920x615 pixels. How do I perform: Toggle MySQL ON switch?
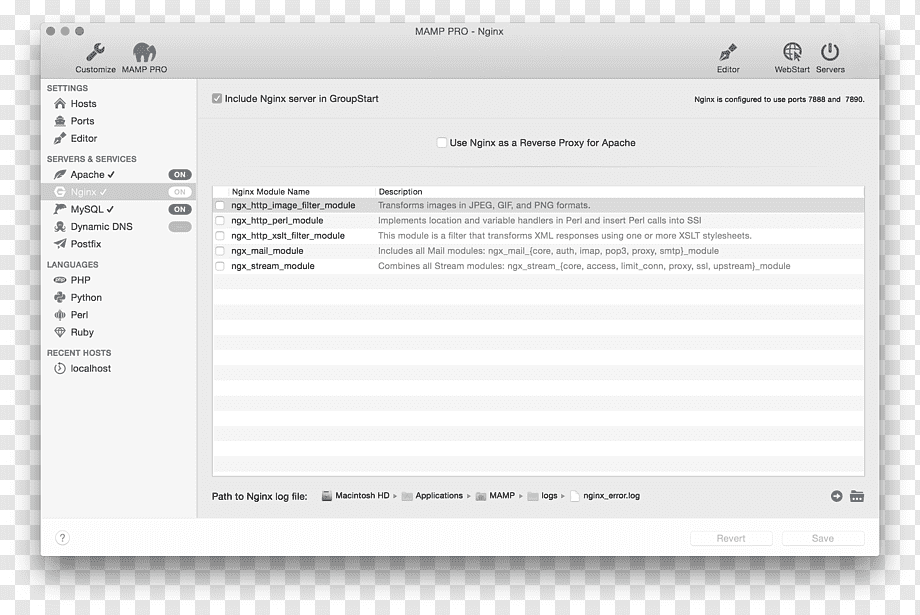pos(180,209)
